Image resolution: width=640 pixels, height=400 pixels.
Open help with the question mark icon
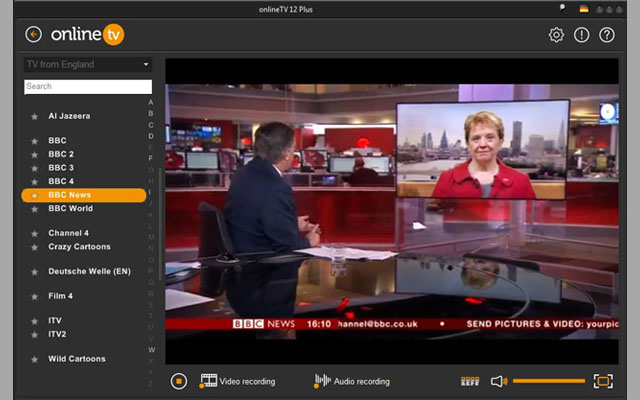coord(607,35)
